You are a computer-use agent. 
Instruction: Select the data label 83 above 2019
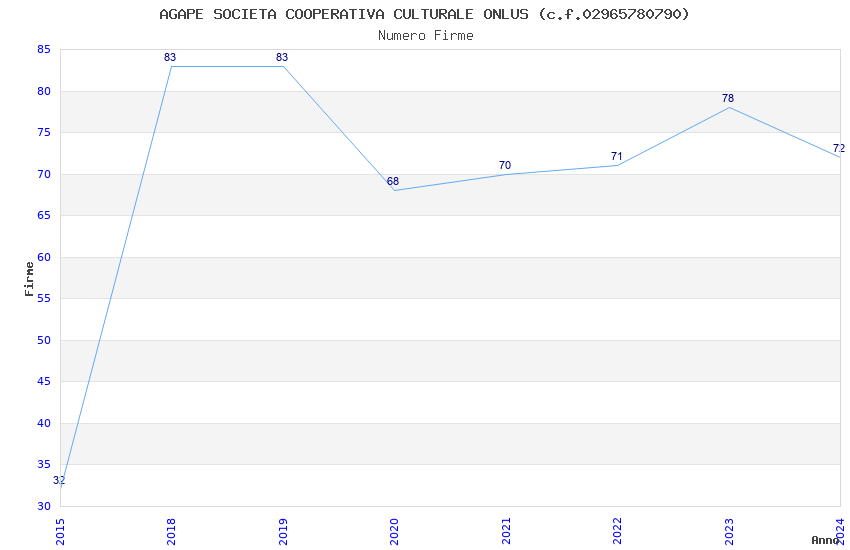(x=282, y=57)
